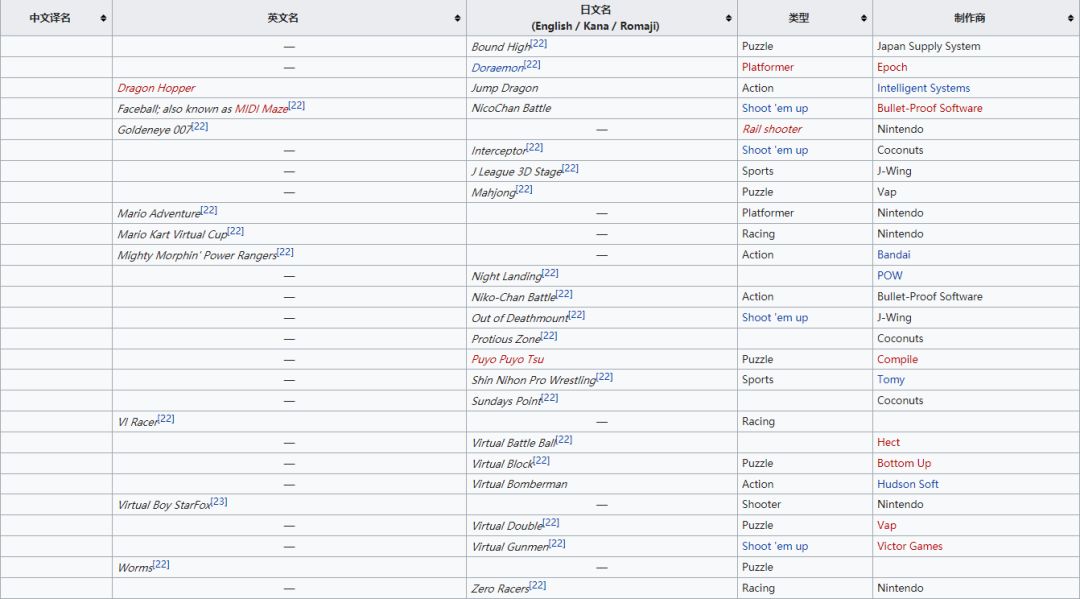Click the Niko-Chan Battle title text
1080x599 pixels.
[514, 297]
